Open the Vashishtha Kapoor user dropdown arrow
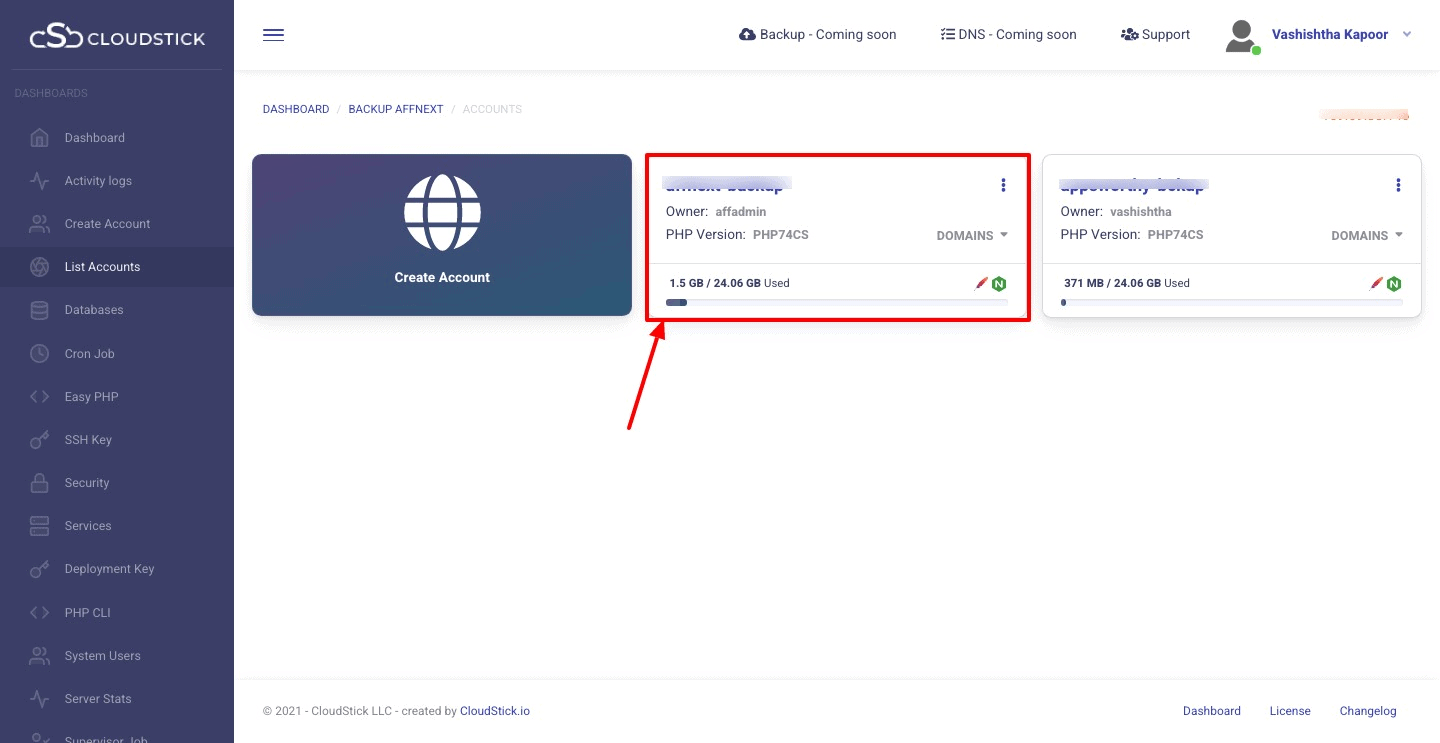The width and height of the screenshot is (1440, 743). tap(1407, 35)
